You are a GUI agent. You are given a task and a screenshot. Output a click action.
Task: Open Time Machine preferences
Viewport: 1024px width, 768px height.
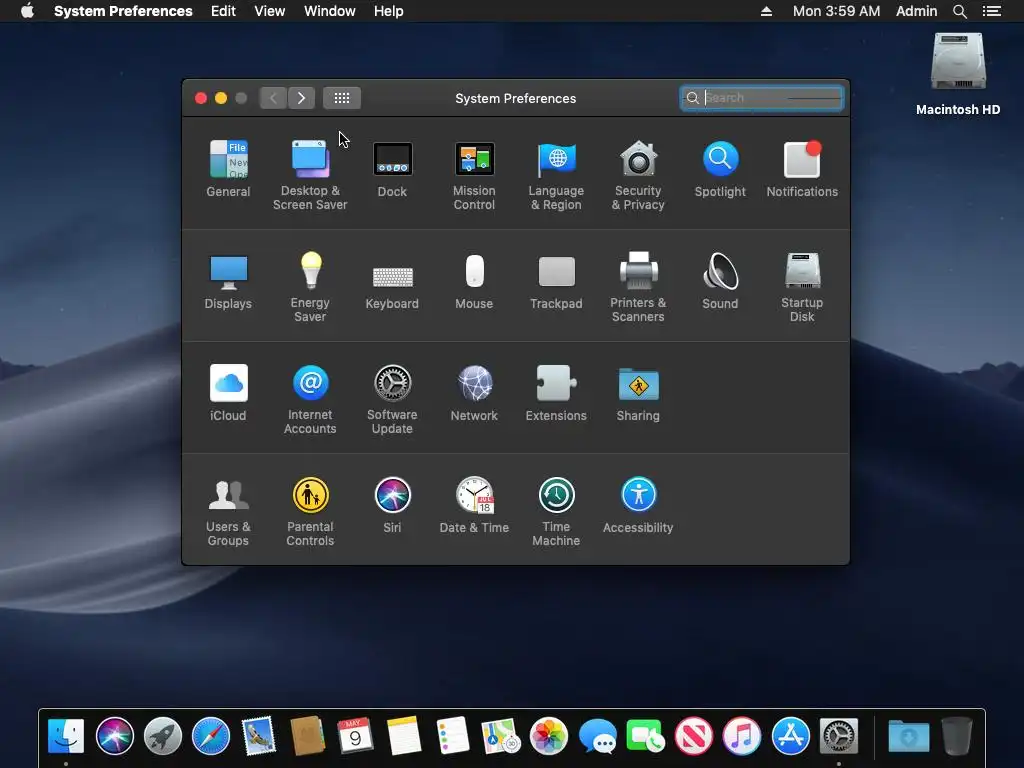coord(556,511)
